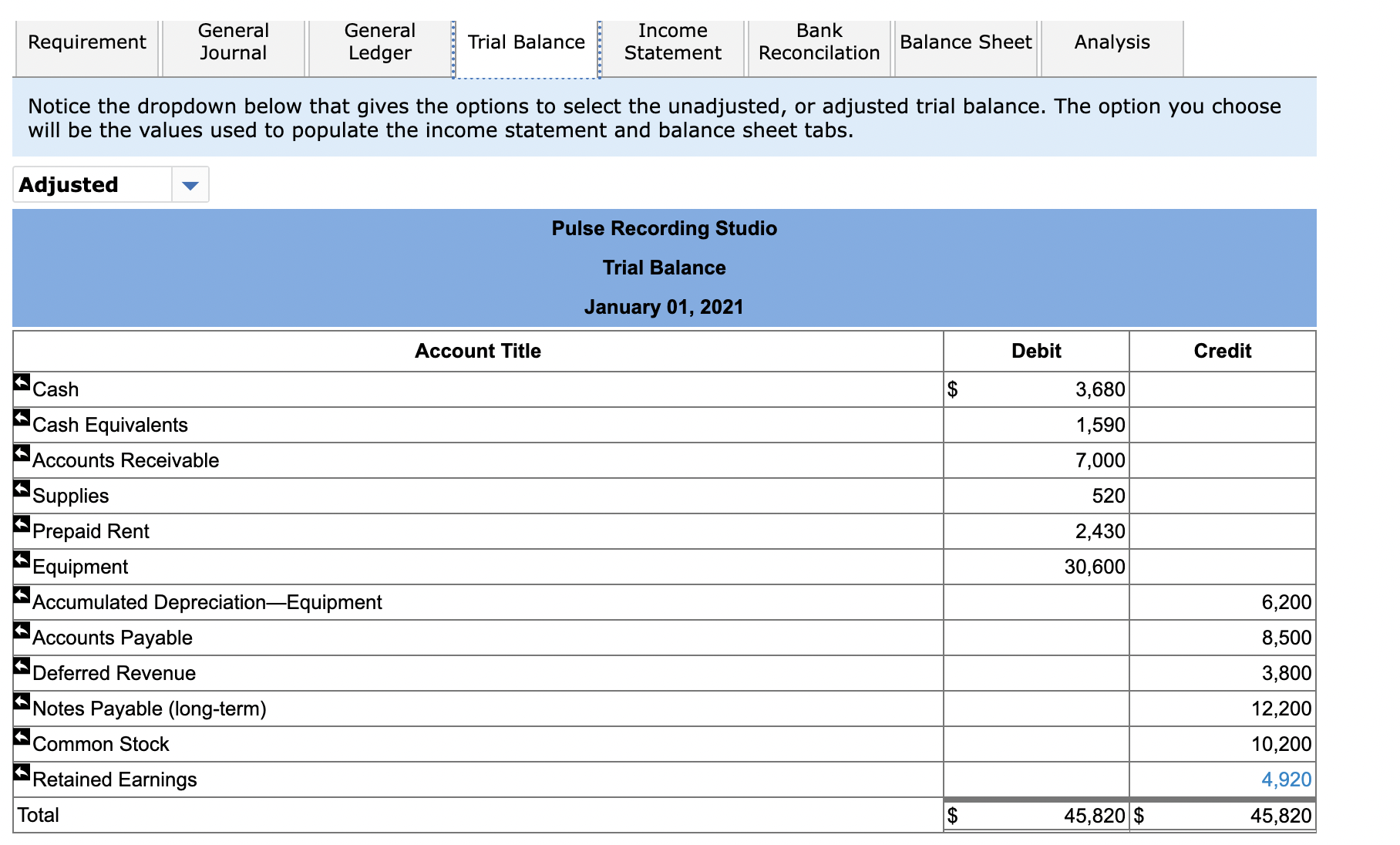Click the Debit column header
Image resolution: width=1400 pixels, height=845 pixels.
click(x=1036, y=351)
